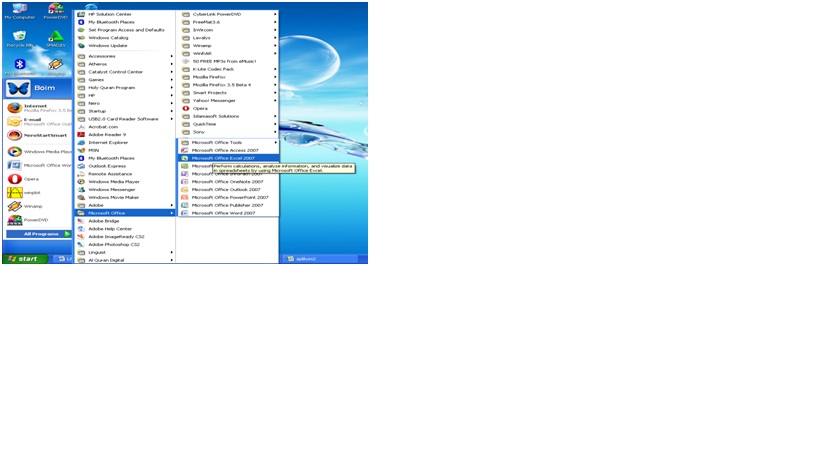Expand the Accessories submenu

pyautogui.click(x=125, y=56)
